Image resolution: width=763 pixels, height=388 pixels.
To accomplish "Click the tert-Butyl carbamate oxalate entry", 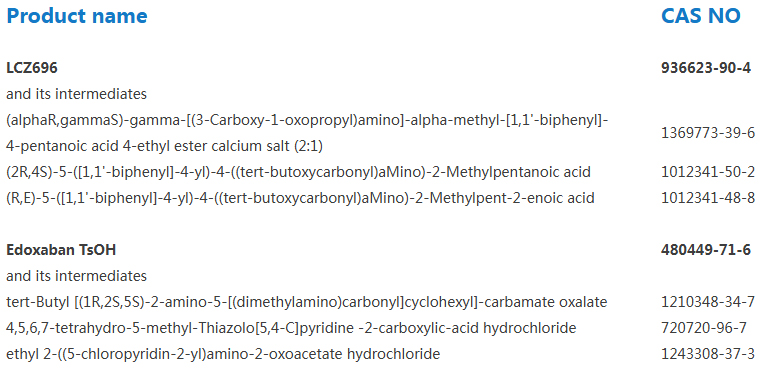I will (x=307, y=302).
